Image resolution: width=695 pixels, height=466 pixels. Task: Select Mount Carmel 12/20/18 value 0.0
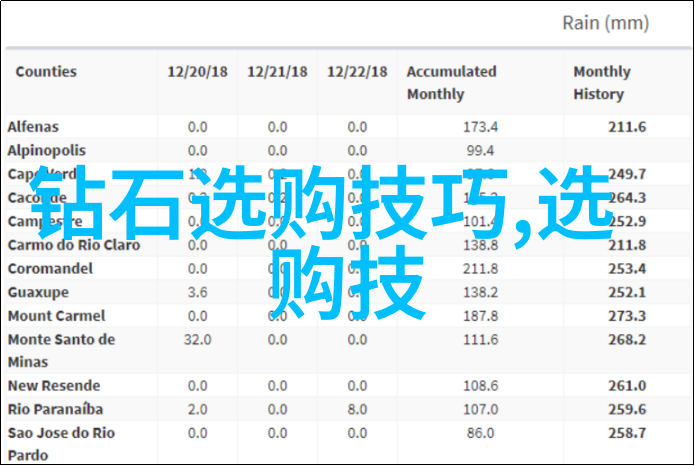pos(197,316)
